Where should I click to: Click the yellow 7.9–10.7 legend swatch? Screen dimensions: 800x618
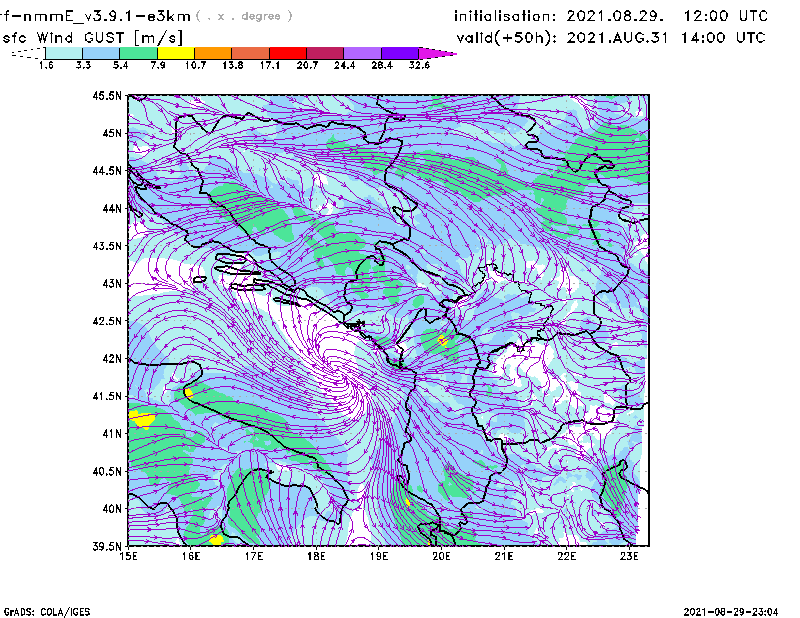coord(176,53)
